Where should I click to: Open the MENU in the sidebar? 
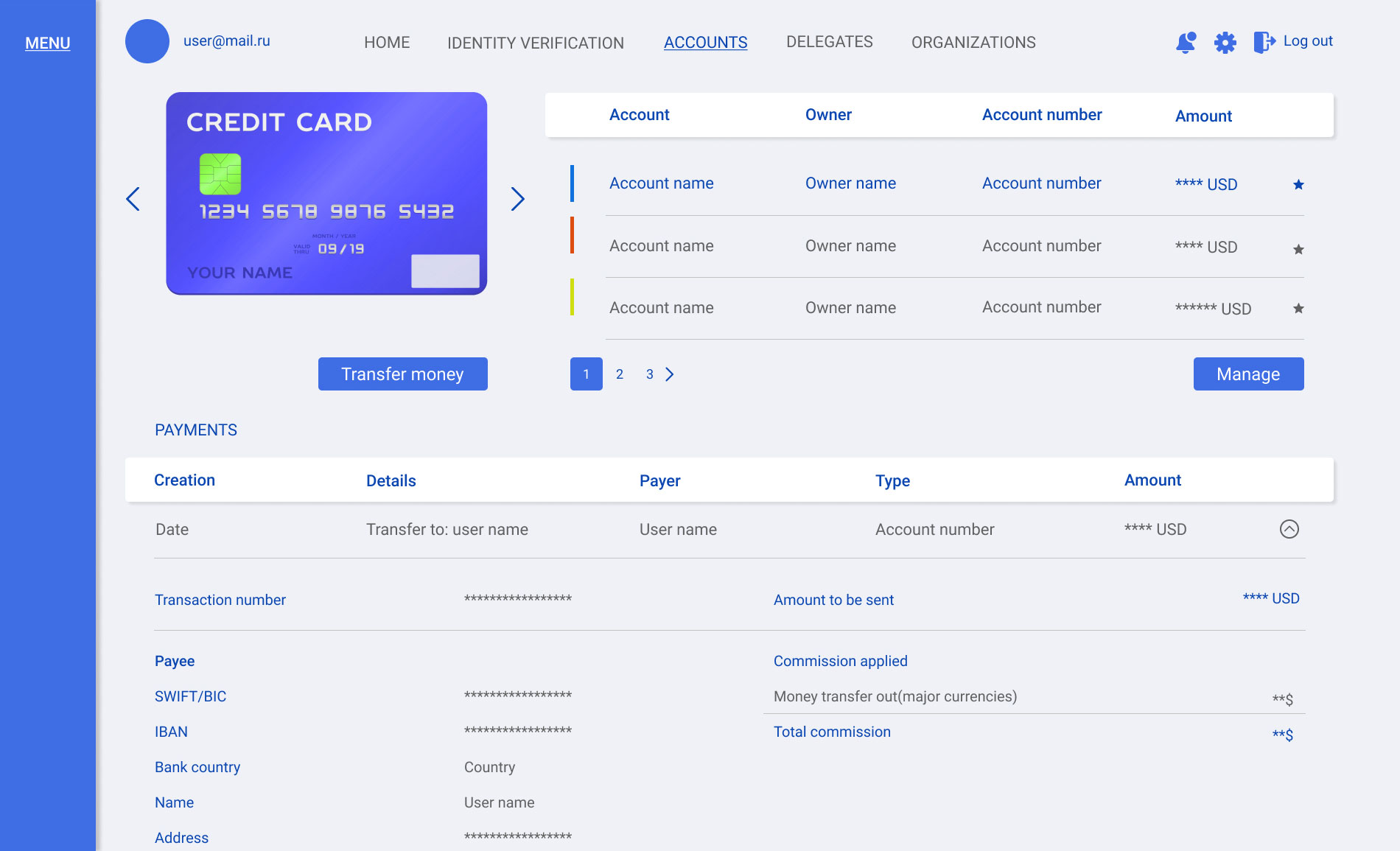(47, 43)
